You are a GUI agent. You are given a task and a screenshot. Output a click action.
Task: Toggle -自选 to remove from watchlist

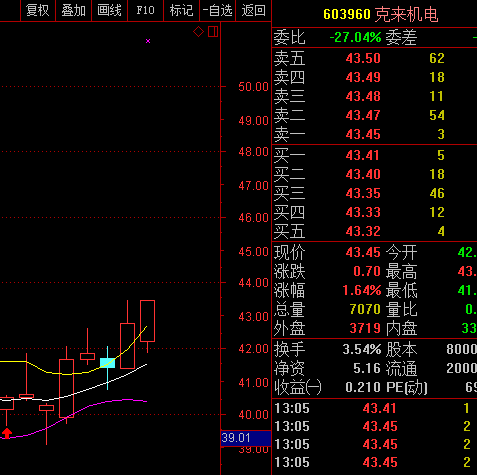pyautogui.click(x=217, y=10)
